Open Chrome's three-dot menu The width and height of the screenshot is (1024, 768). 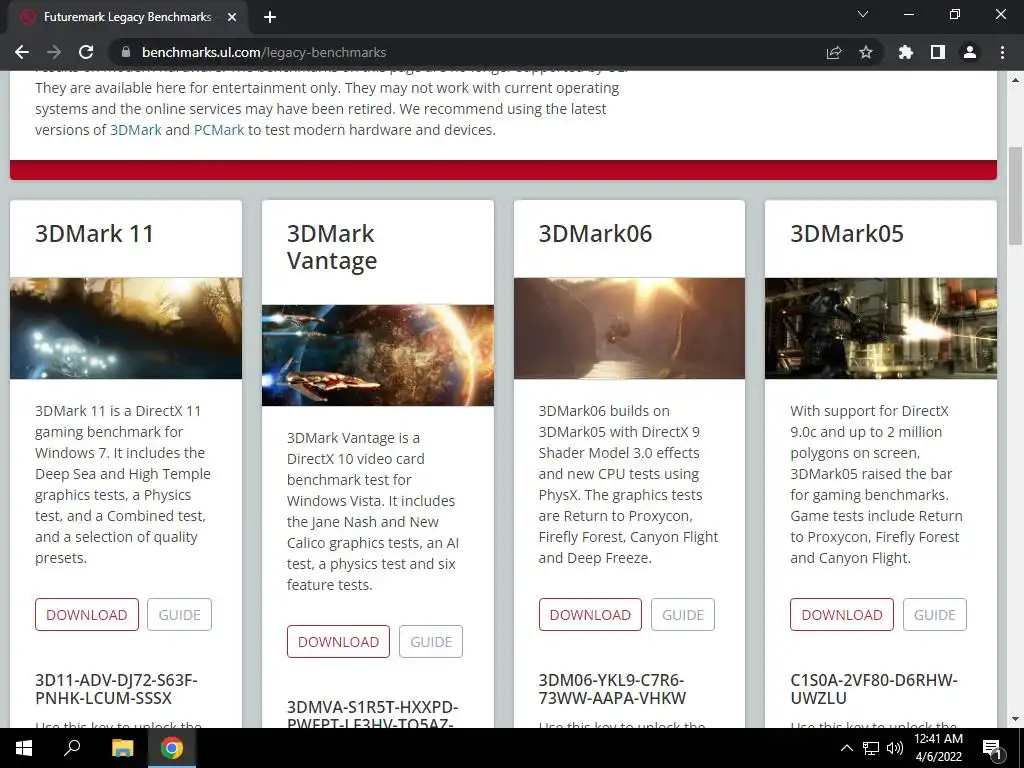click(1002, 52)
